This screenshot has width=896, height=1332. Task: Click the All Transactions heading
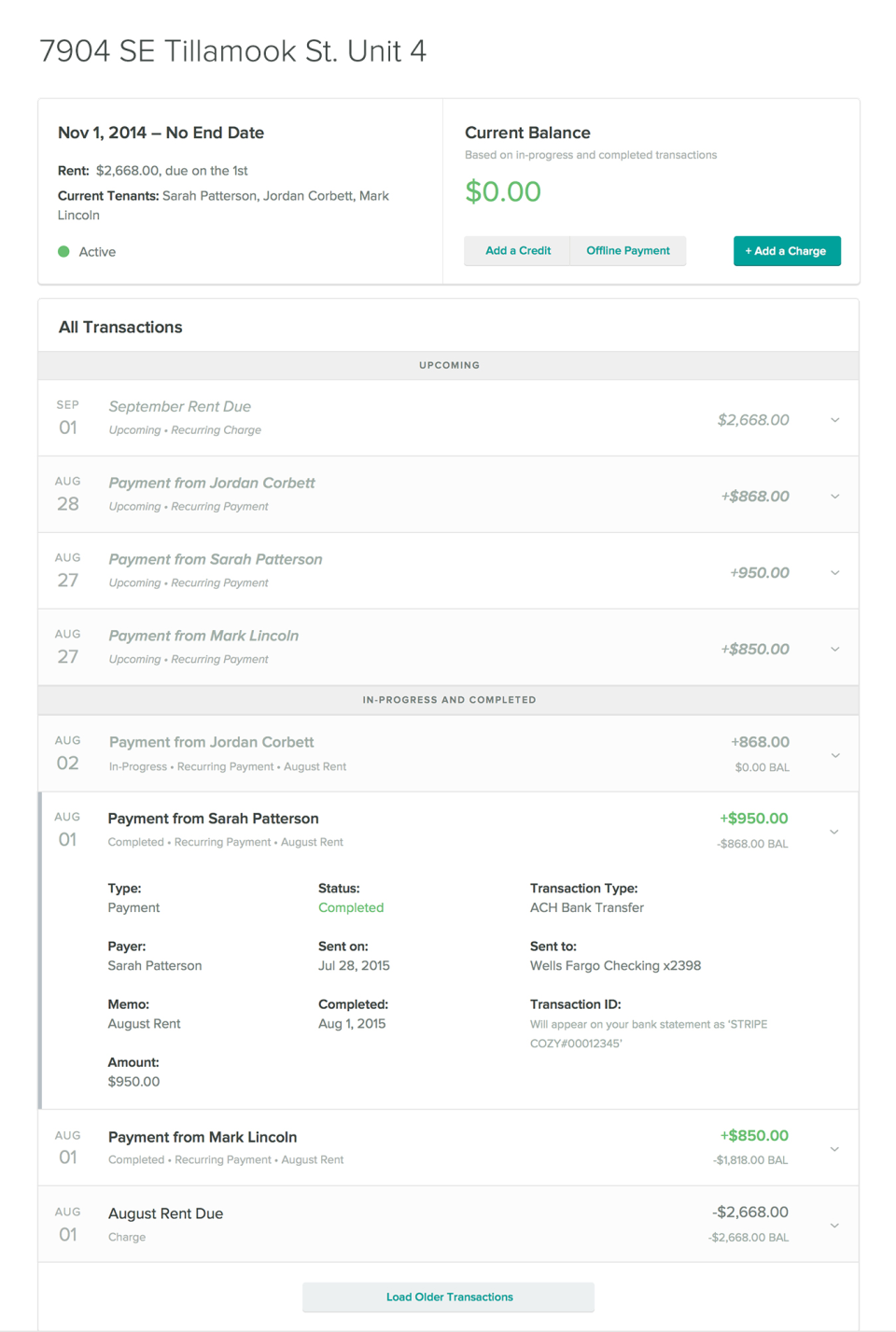[x=120, y=328]
